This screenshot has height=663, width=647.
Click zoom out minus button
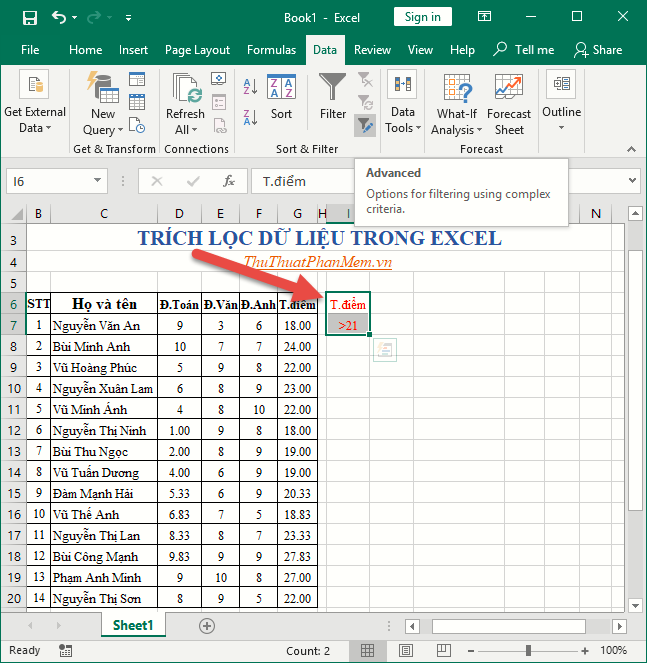tap(471, 651)
